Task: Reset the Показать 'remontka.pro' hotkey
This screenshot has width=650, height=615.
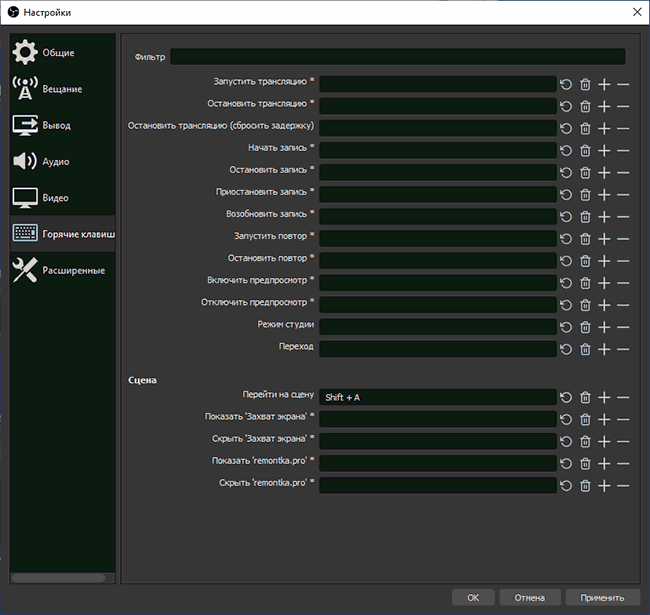Action: (x=566, y=464)
